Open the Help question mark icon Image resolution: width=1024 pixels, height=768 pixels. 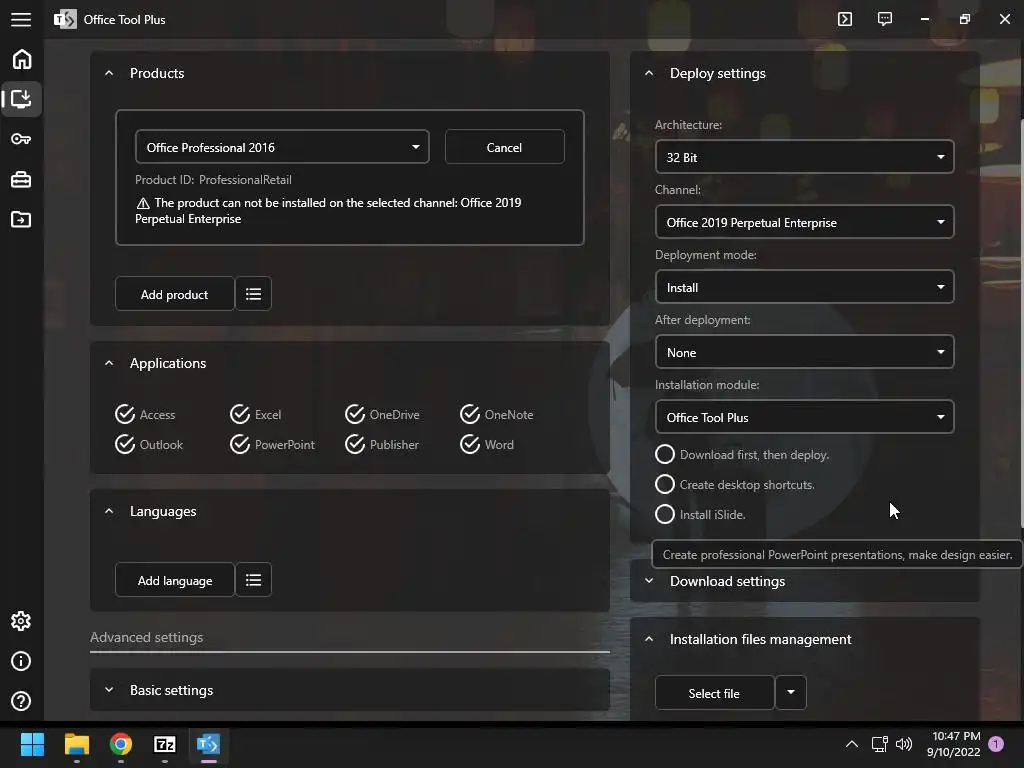tap(21, 701)
